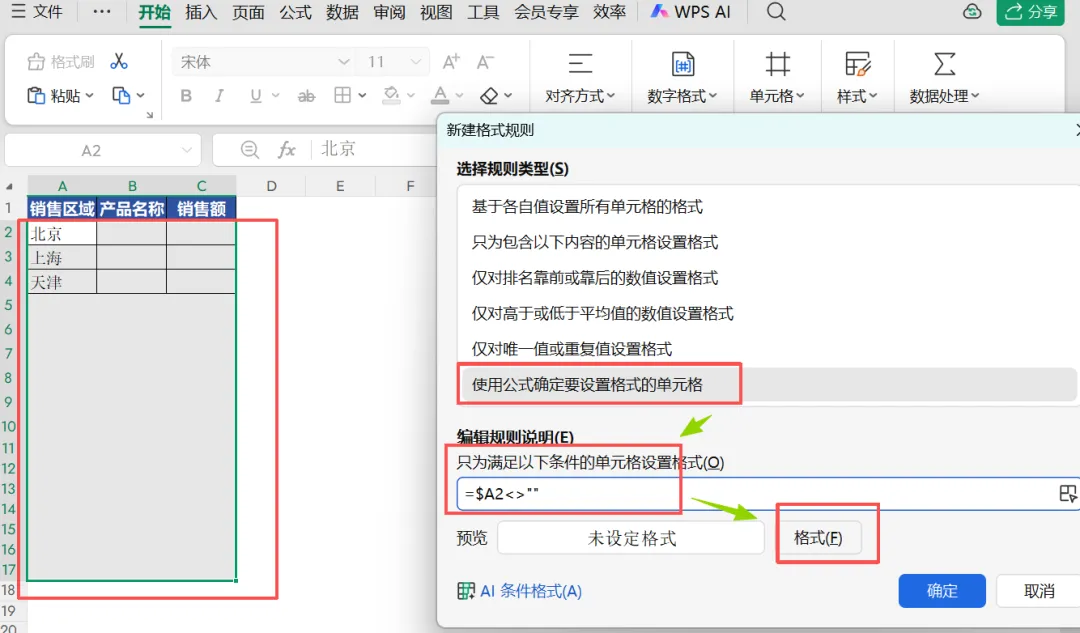Click the search magnifier icon
Viewport: 1080px width, 633px height.
click(x=776, y=12)
